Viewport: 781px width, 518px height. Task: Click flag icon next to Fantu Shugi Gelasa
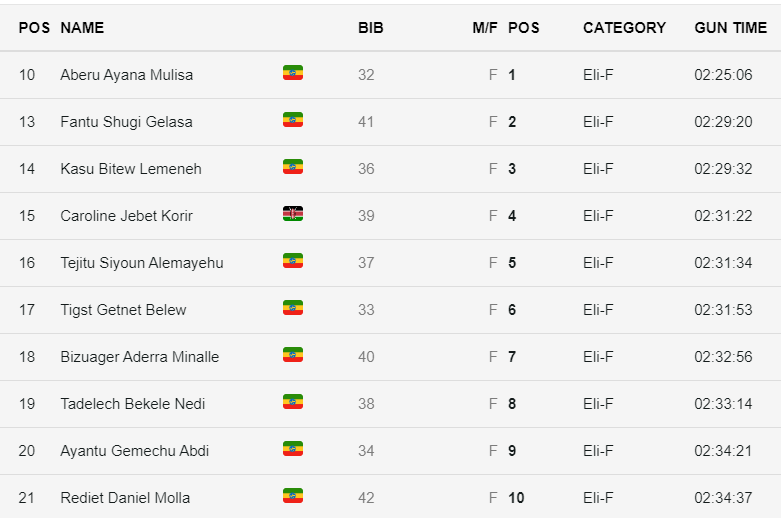[293, 120]
